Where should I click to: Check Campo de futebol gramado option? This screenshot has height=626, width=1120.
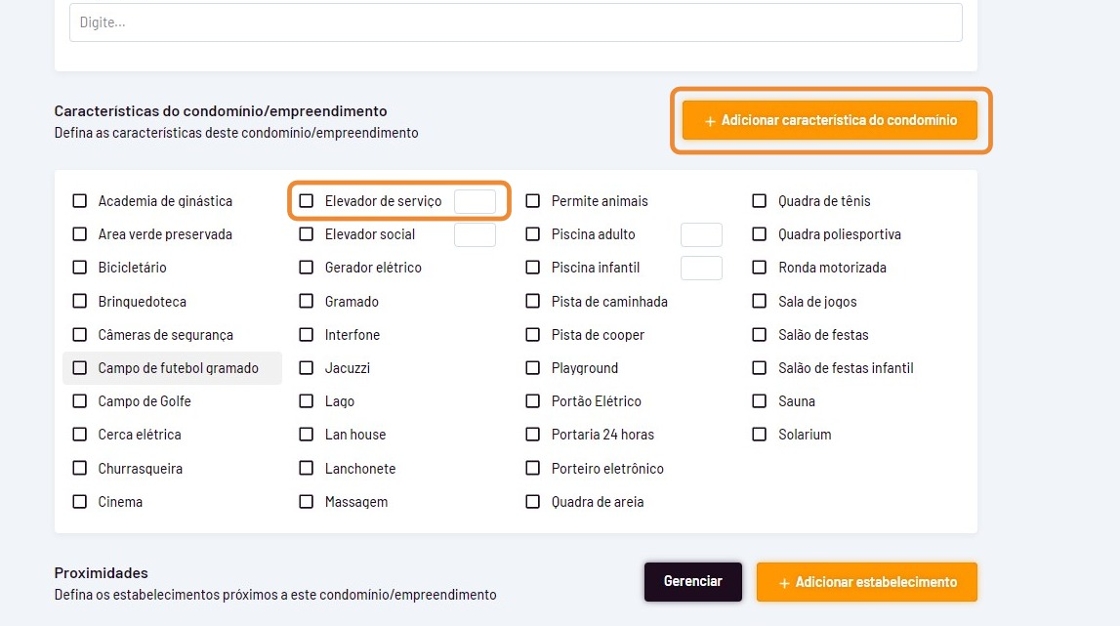[x=80, y=368]
